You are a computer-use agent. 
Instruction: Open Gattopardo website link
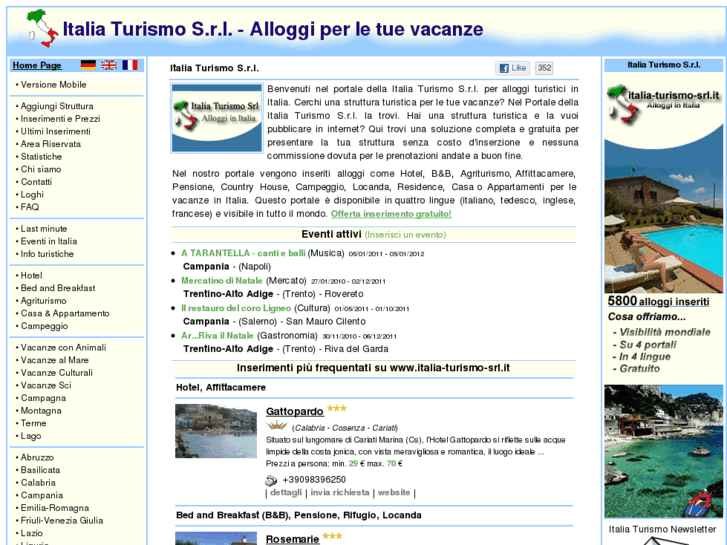tap(394, 493)
